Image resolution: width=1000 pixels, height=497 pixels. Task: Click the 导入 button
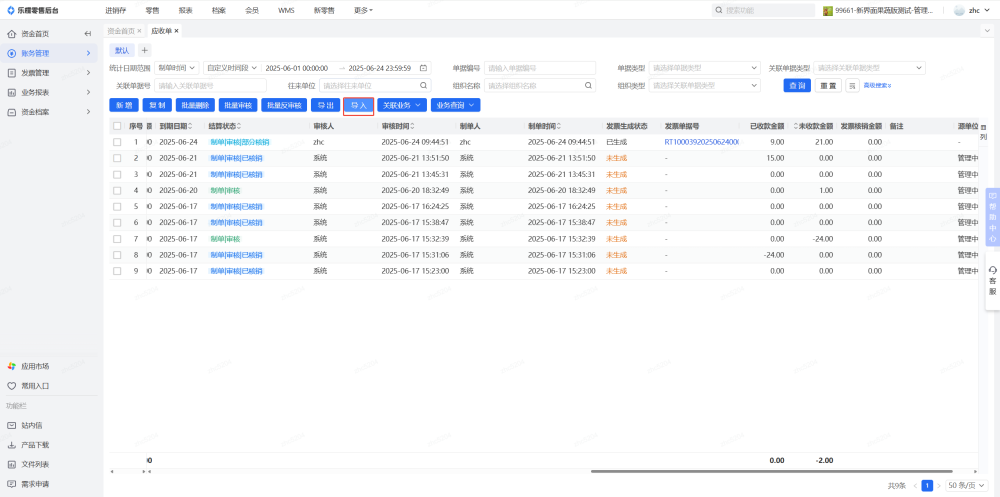[x=358, y=105]
